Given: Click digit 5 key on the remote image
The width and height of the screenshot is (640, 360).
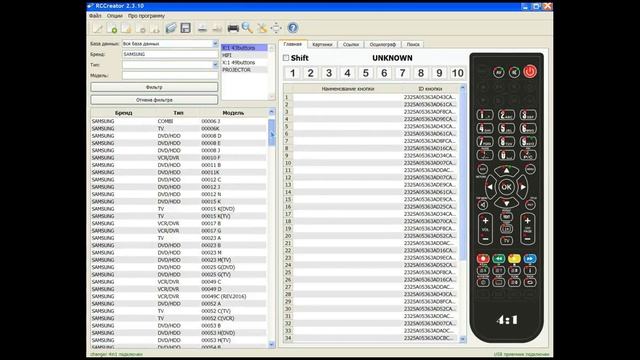Looking at the screenshot, I should point(506,129).
